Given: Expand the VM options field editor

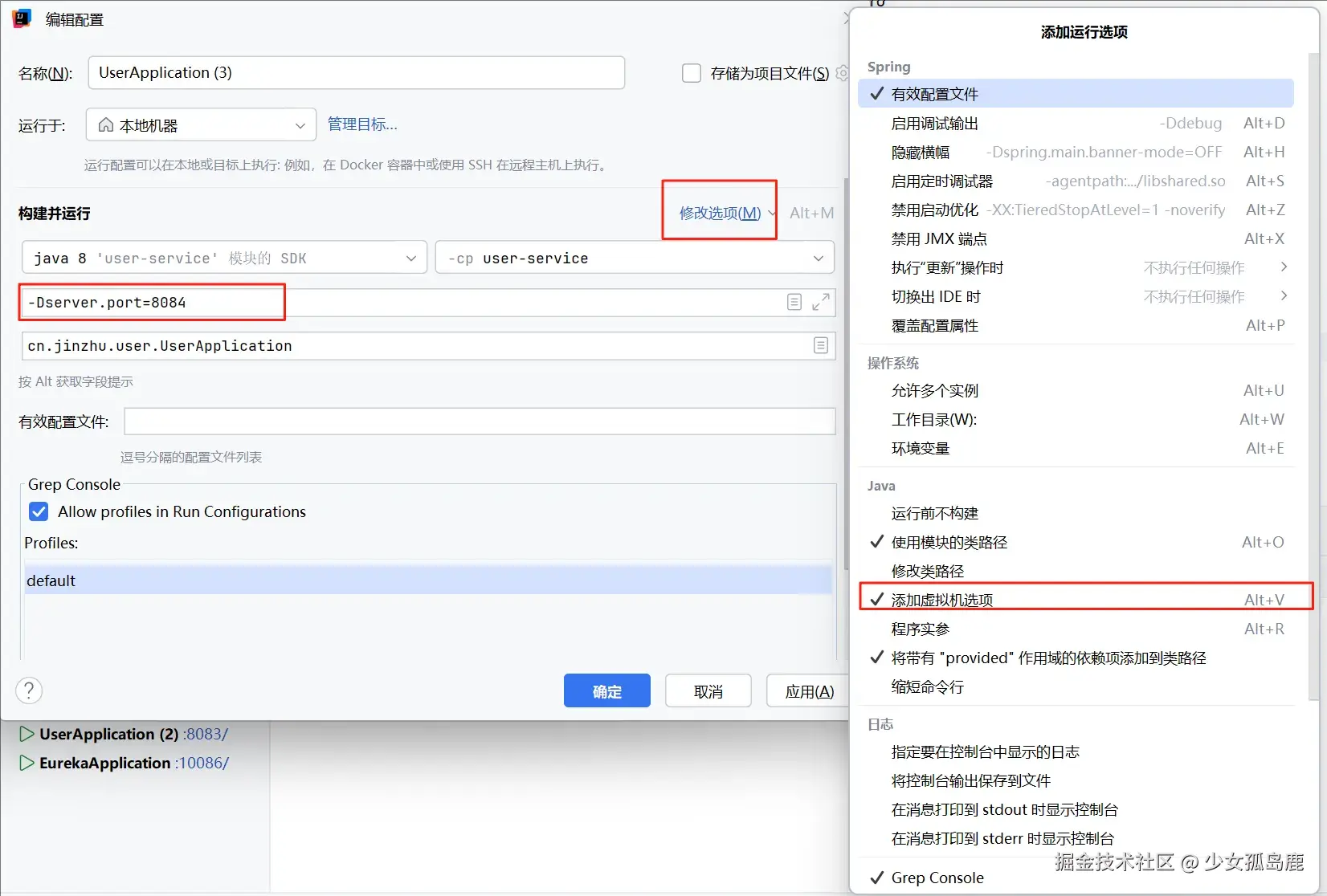Looking at the screenshot, I should click(x=820, y=302).
